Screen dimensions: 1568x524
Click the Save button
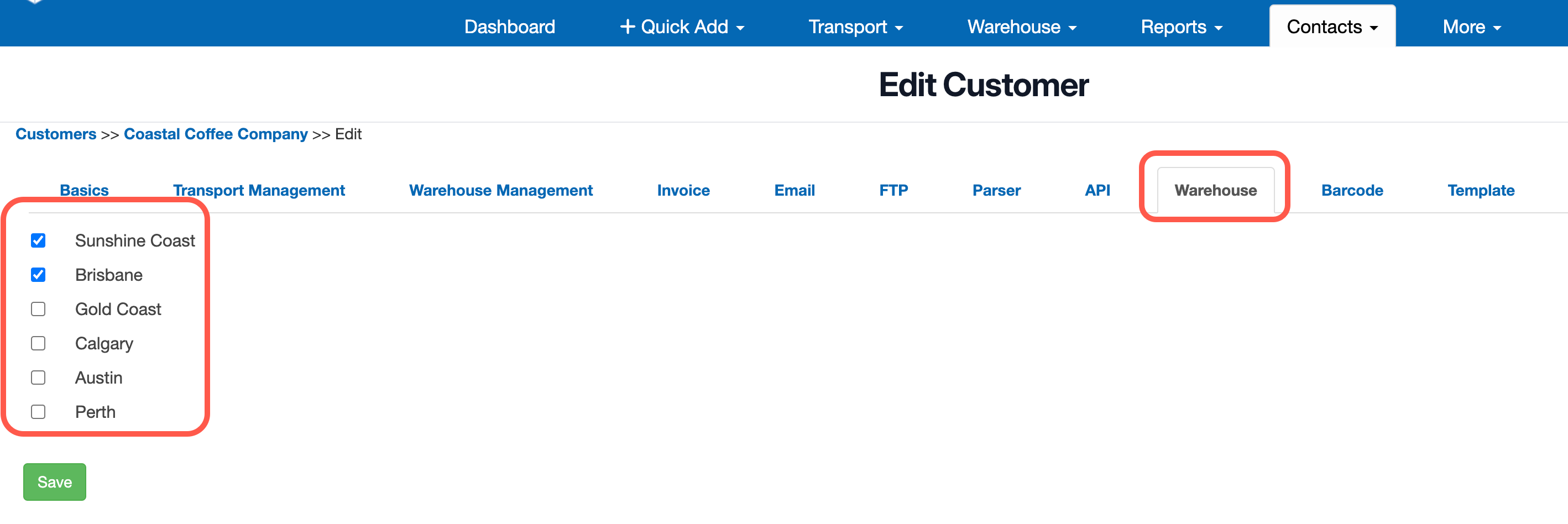pyautogui.click(x=54, y=481)
